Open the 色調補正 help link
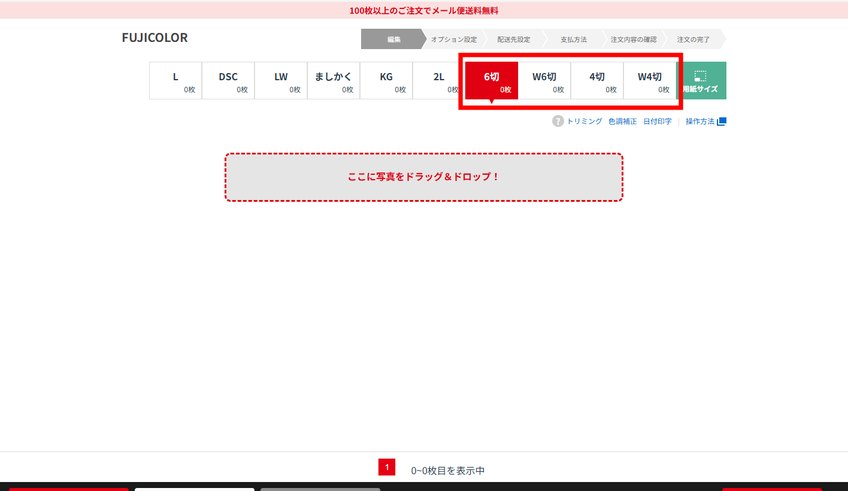Screen dimensions: 848x491 coord(622,122)
